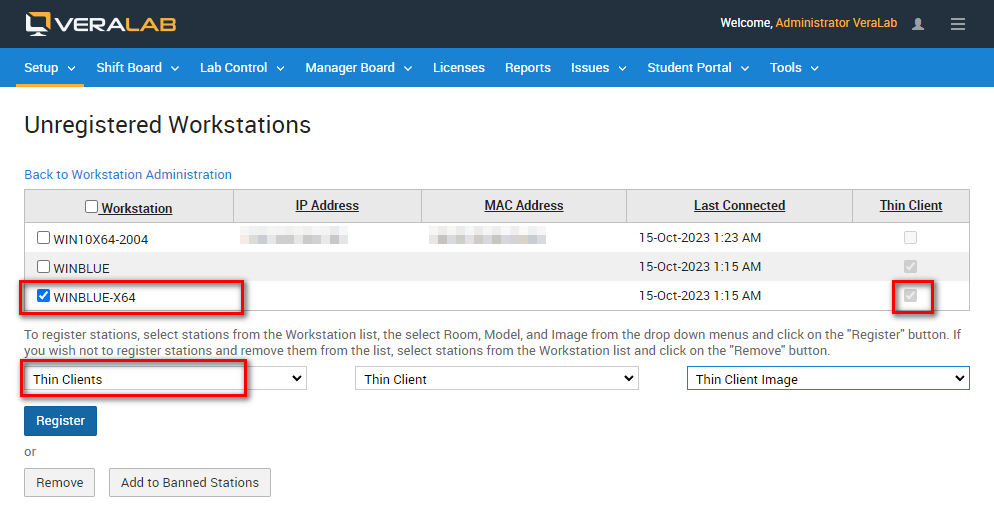This screenshot has width=994, height=521.
Task: Click Add to Banned Stations button
Action: click(x=190, y=482)
